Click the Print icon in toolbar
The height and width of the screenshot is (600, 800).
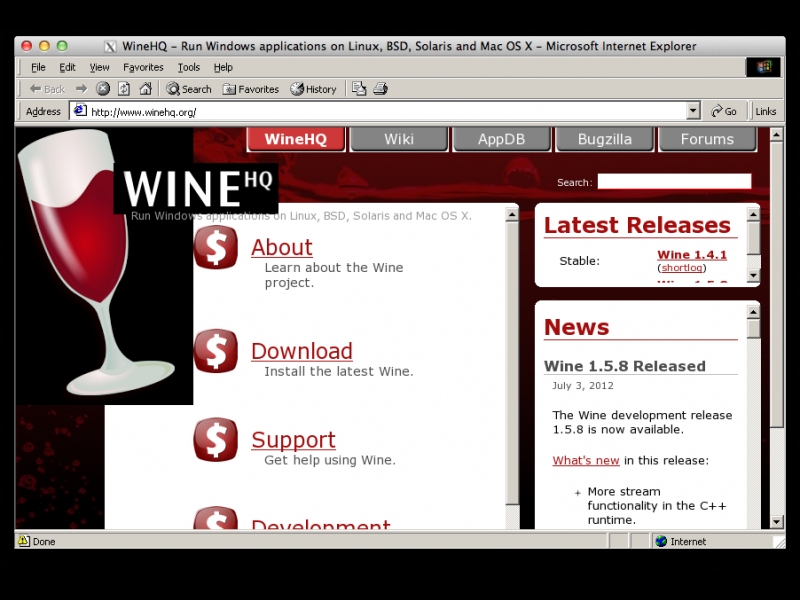[380, 89]
